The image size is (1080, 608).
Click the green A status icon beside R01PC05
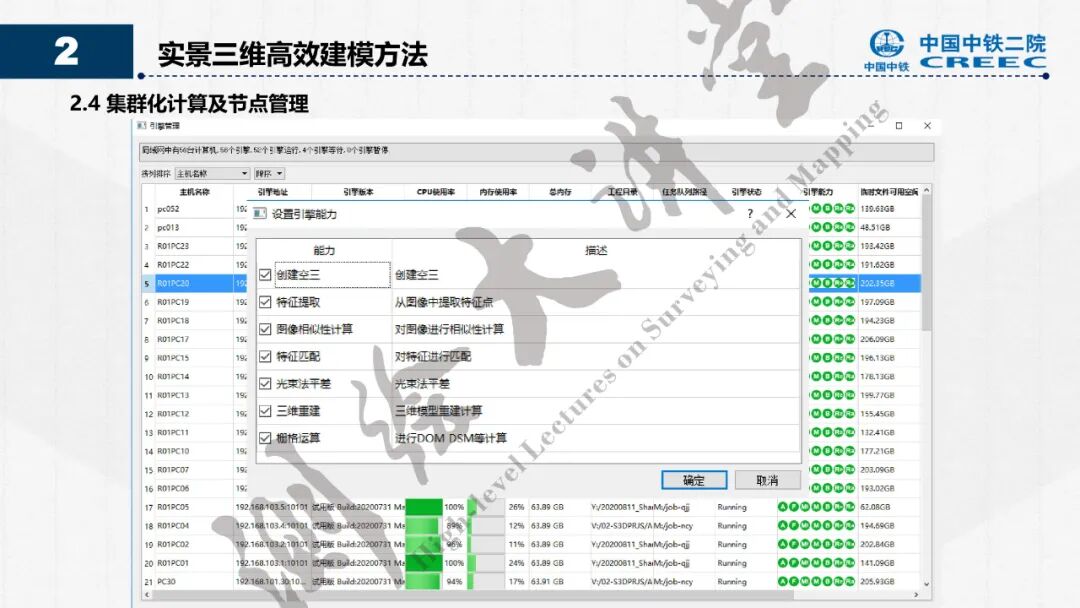(782, 506)
